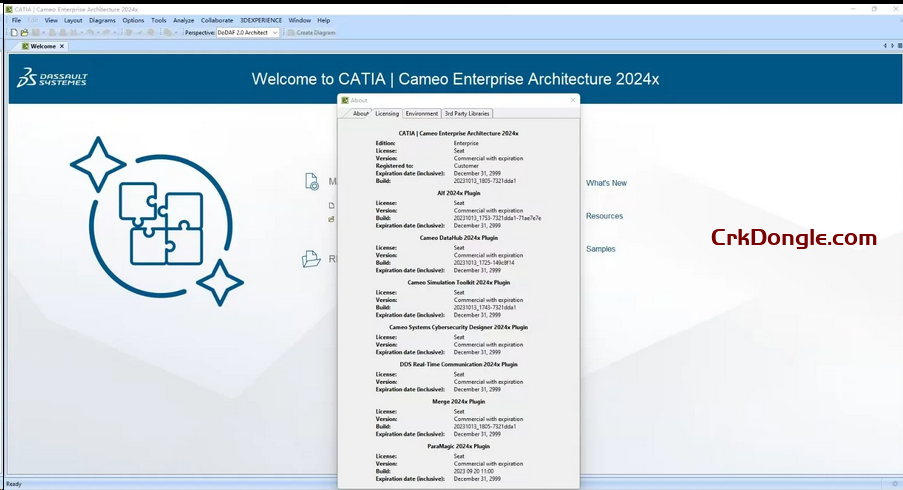This screenshot has width=903, height=490.
Task: Click the 'Cameo DataHub 2024x Plugin' heading
Action: click(x=458, y=238)
